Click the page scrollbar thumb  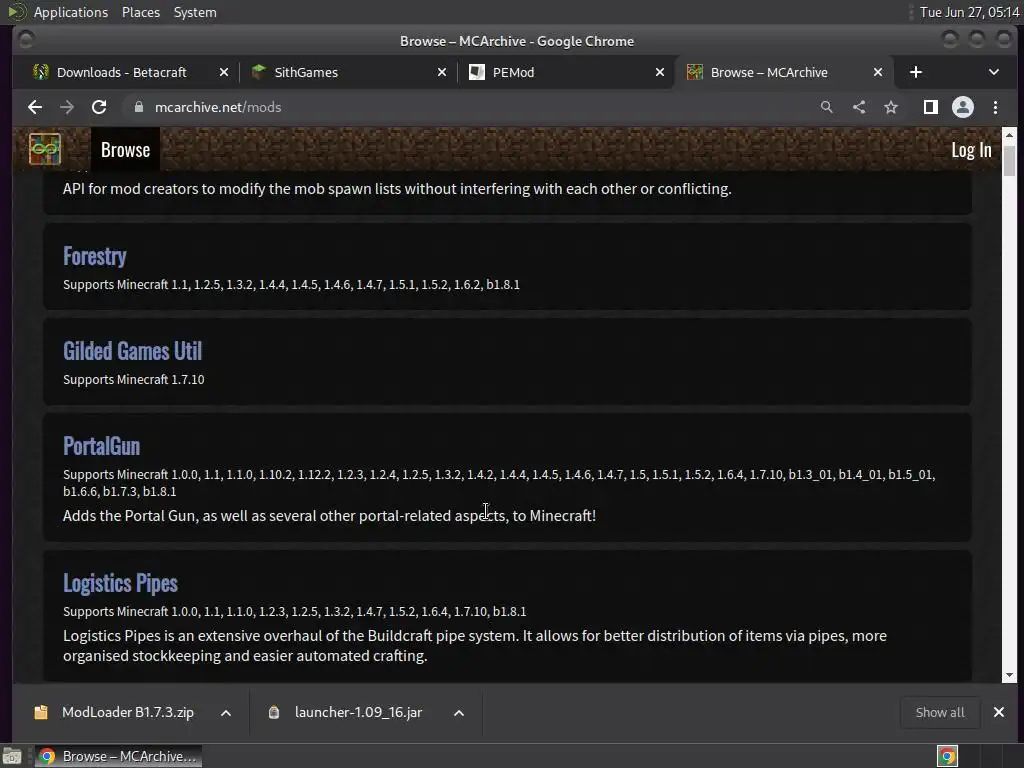[1009, 161]
